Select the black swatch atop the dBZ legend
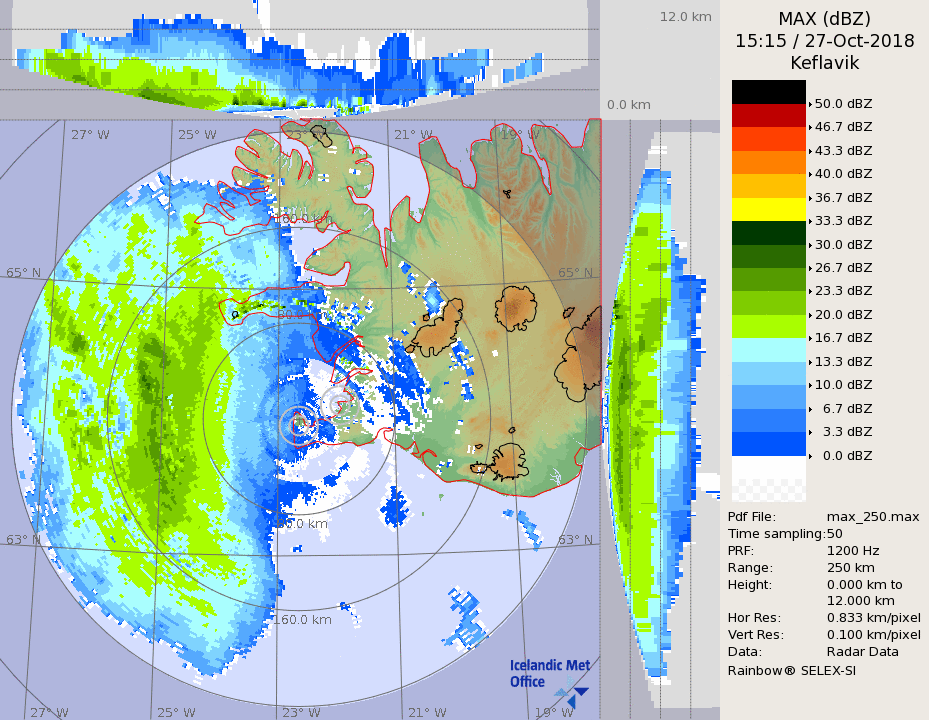929x720 pixels. click(x=768, y=92)
